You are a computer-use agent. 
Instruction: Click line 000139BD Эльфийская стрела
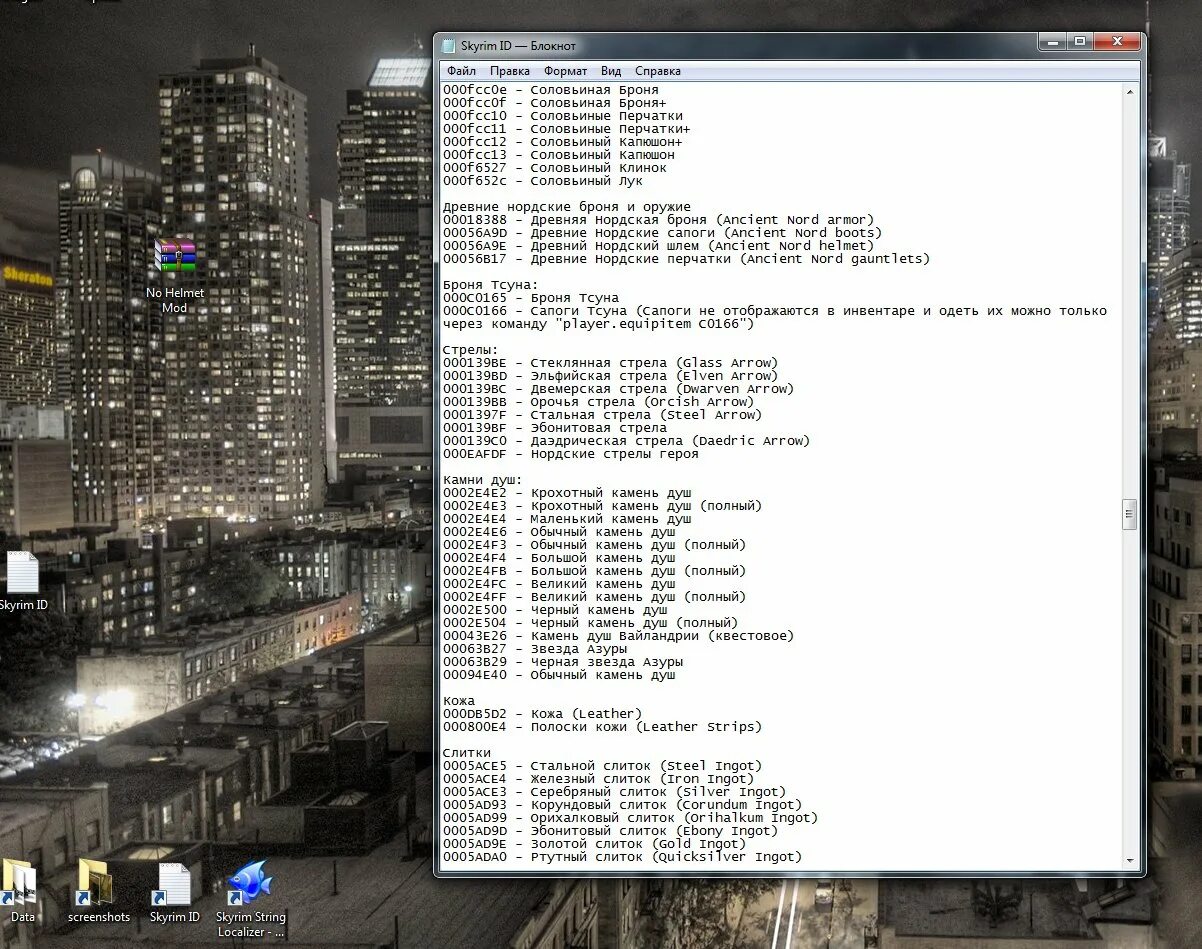point(611,376)
